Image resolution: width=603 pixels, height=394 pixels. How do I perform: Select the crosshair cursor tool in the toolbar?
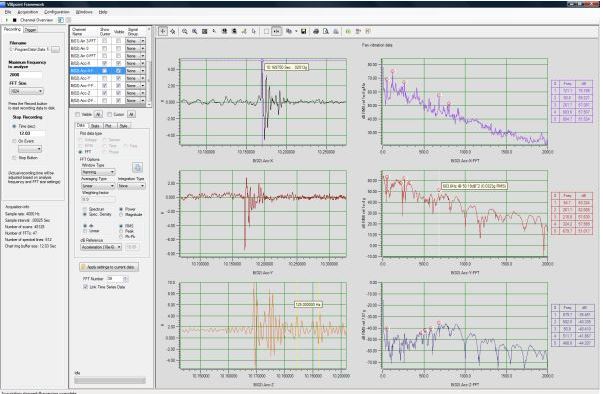pyautogui.click(x=163, y=32)
